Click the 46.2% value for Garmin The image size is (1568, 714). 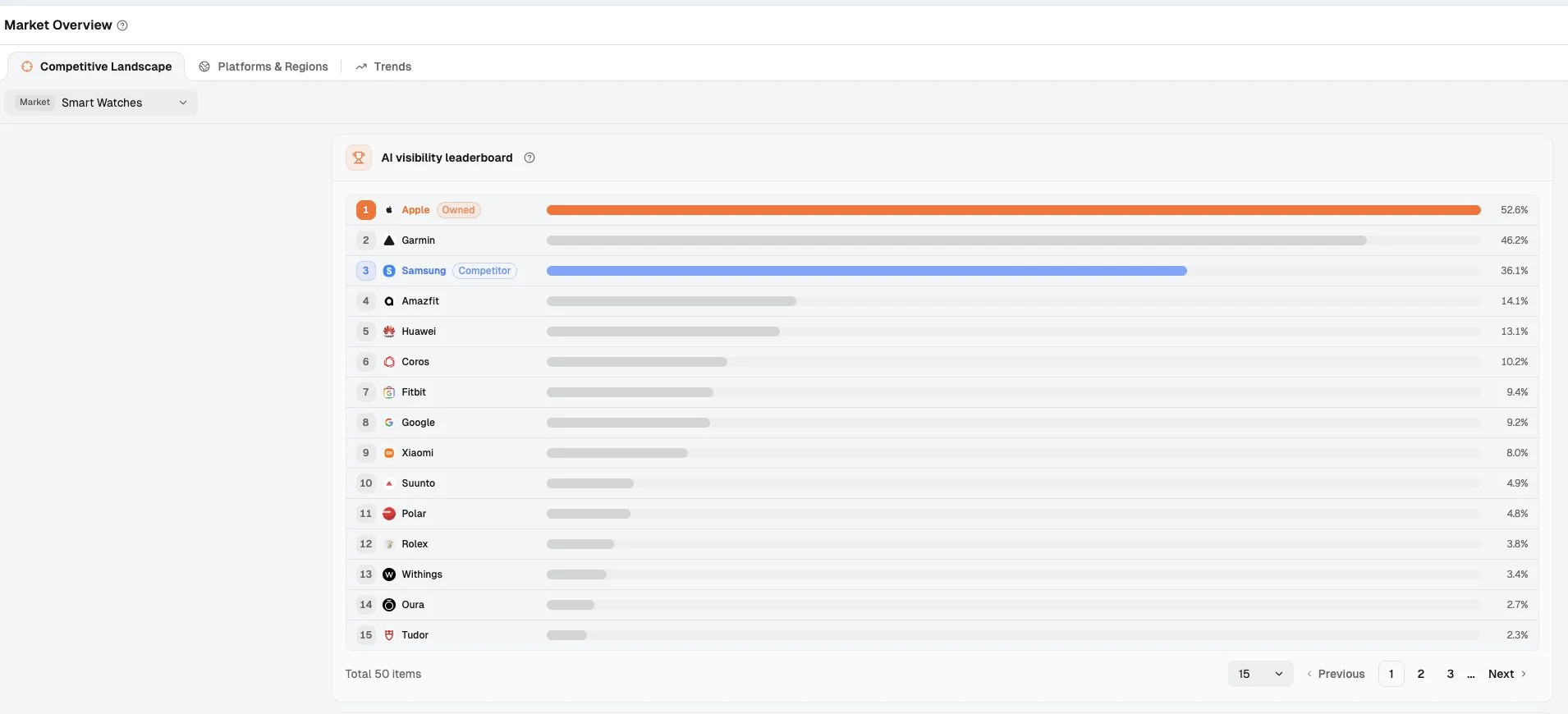point(1514,240)
